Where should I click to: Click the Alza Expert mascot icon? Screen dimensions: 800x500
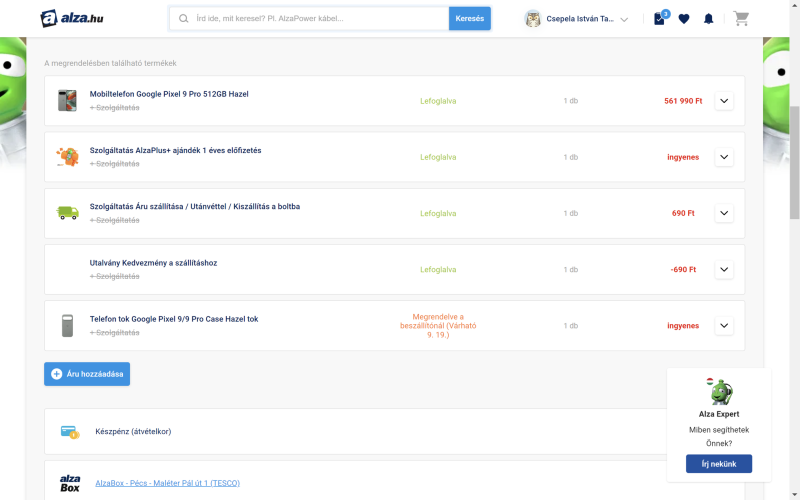click(719, 392)
